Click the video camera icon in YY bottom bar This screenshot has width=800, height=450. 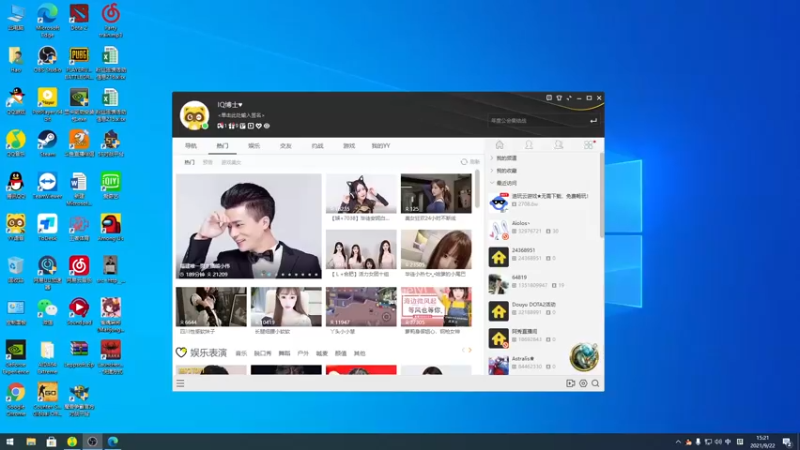(570, 383)
